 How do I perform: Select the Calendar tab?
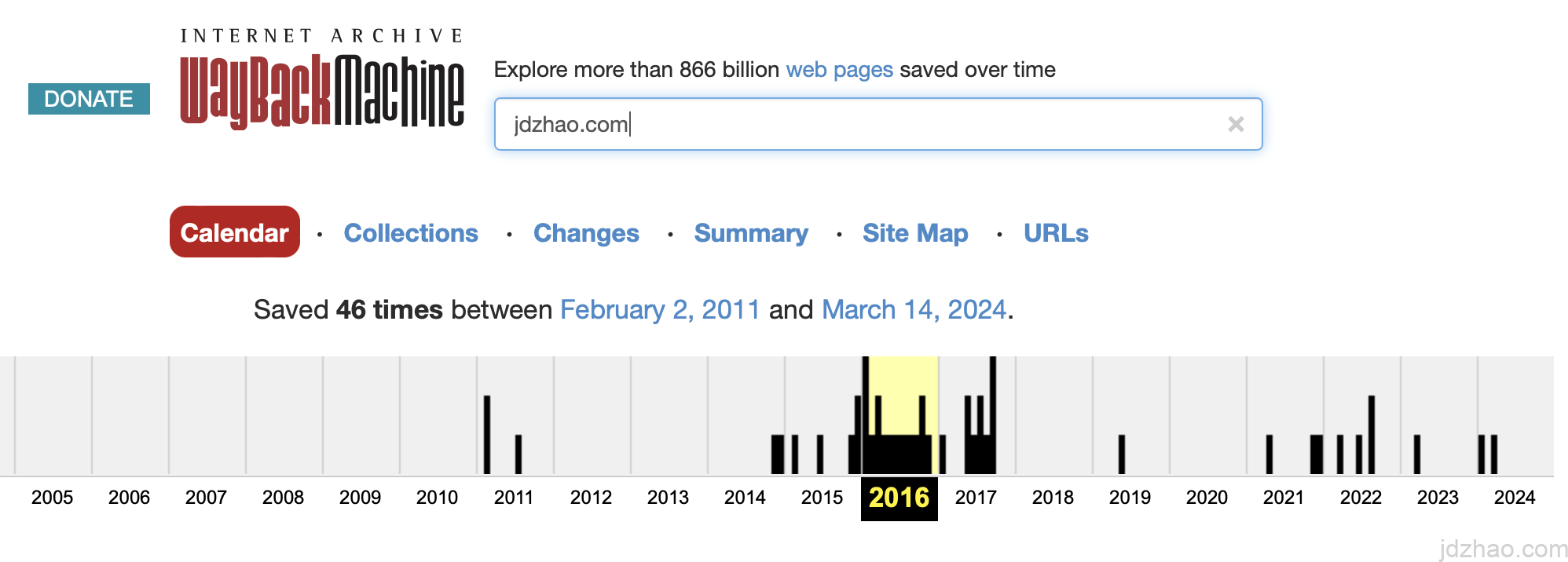click(234, 232)
